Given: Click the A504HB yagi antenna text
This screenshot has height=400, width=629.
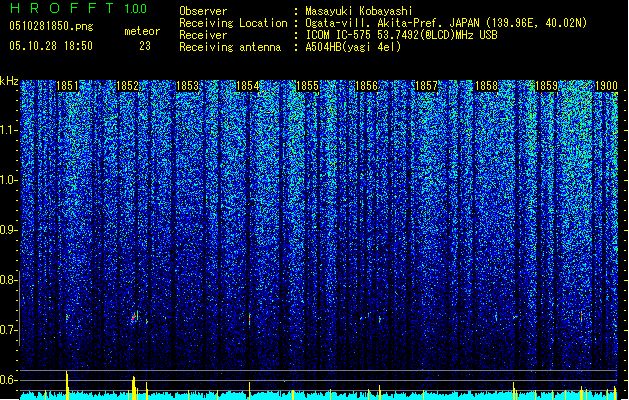Looking at the screenshot, I should click(x=353, y=47).
